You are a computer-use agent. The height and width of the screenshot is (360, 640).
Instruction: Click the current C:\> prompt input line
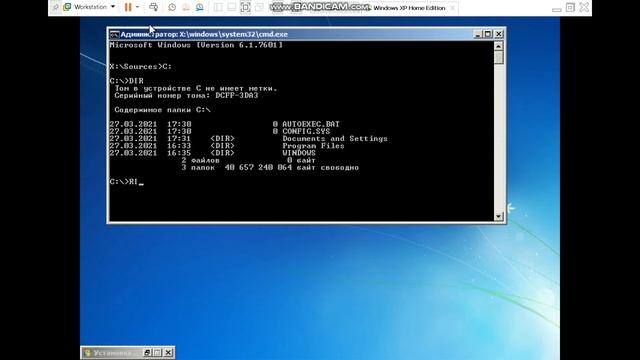pos(127,182)
